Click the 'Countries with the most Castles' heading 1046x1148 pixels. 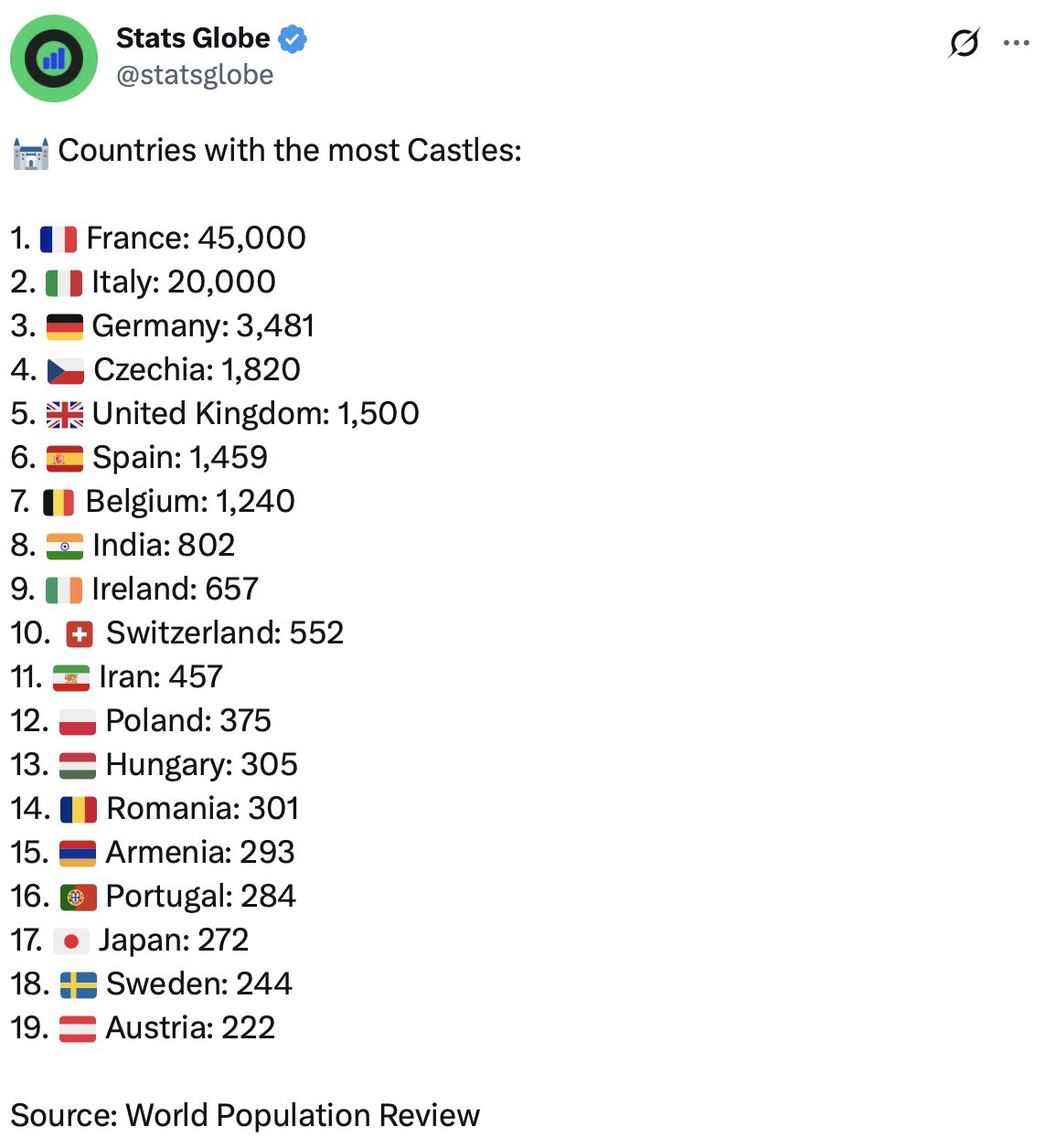click(290, 151)
